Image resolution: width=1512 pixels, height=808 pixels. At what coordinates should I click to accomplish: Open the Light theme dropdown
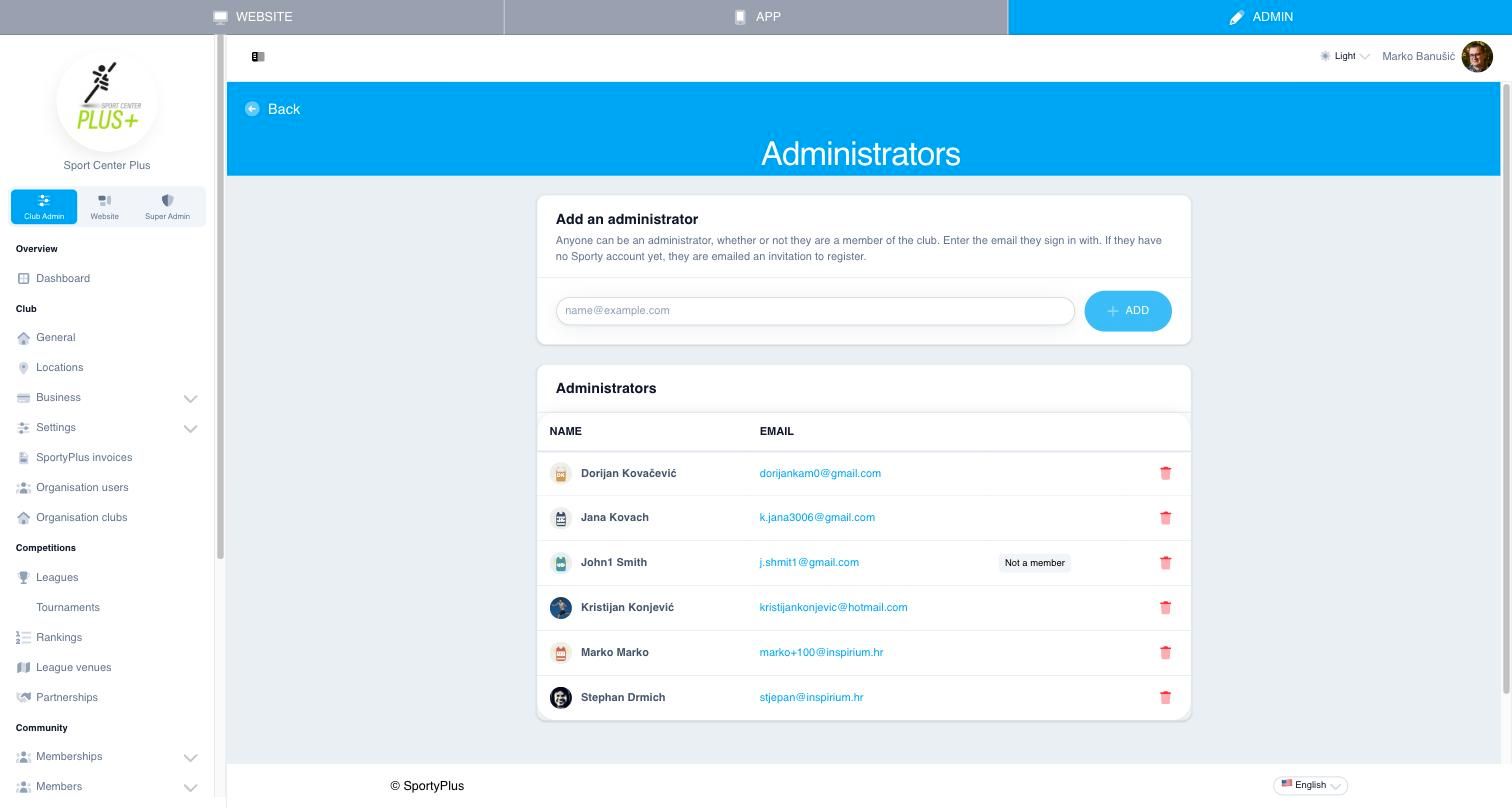[x=1345, y=56]
